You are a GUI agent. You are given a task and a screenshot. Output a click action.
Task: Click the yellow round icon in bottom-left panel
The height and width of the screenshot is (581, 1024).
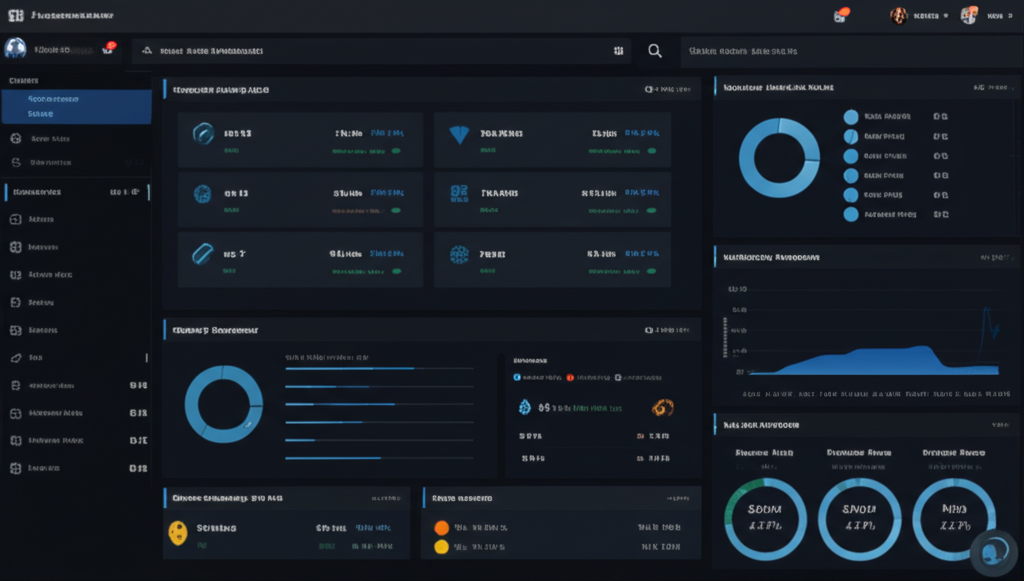point(178,532)
